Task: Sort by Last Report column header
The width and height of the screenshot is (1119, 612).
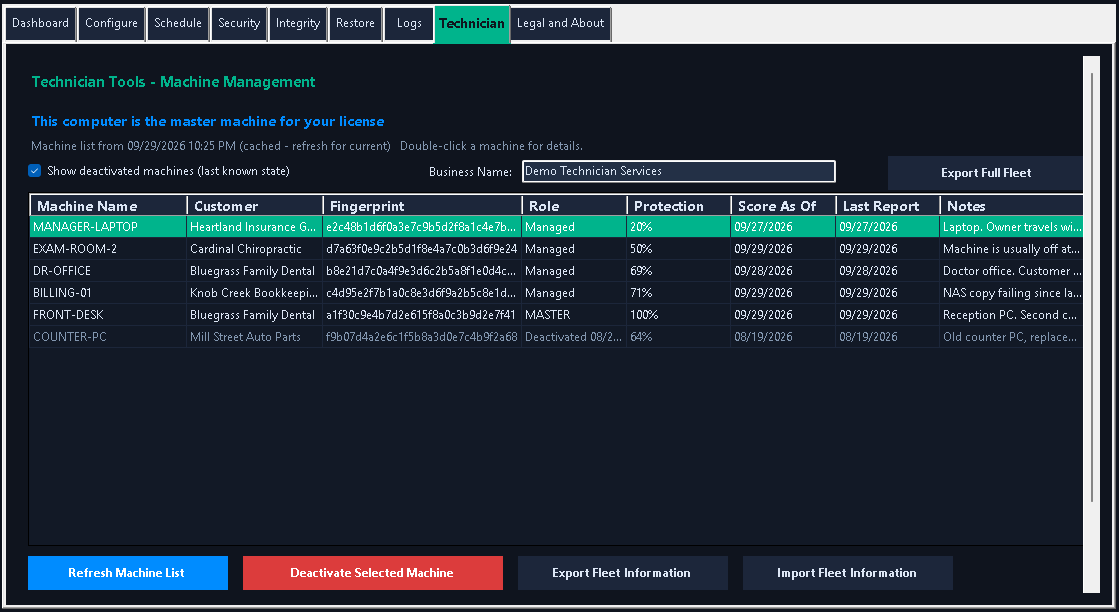Action: 888,205
